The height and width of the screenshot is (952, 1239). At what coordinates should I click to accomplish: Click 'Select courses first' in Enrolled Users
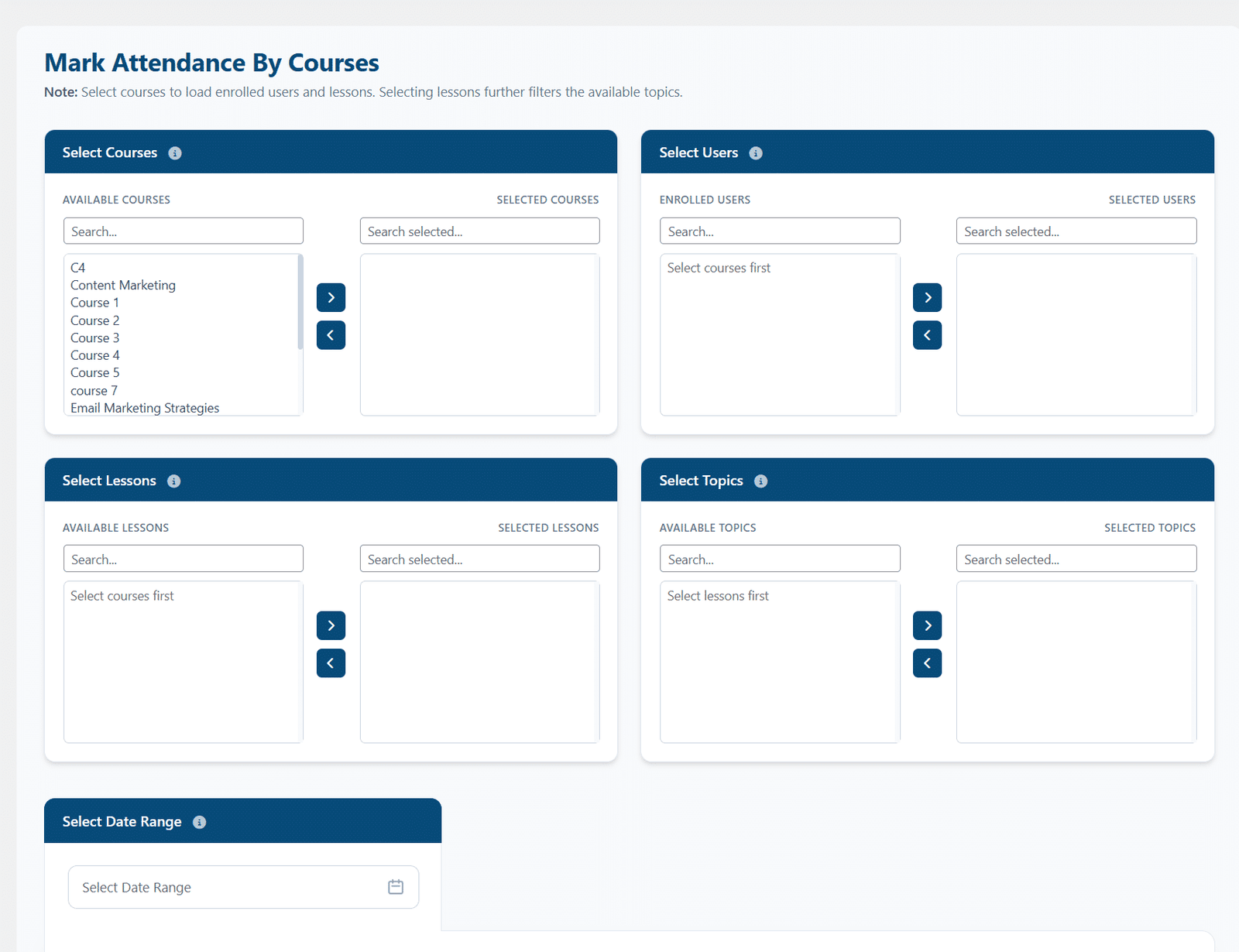(x=719, y=268)
